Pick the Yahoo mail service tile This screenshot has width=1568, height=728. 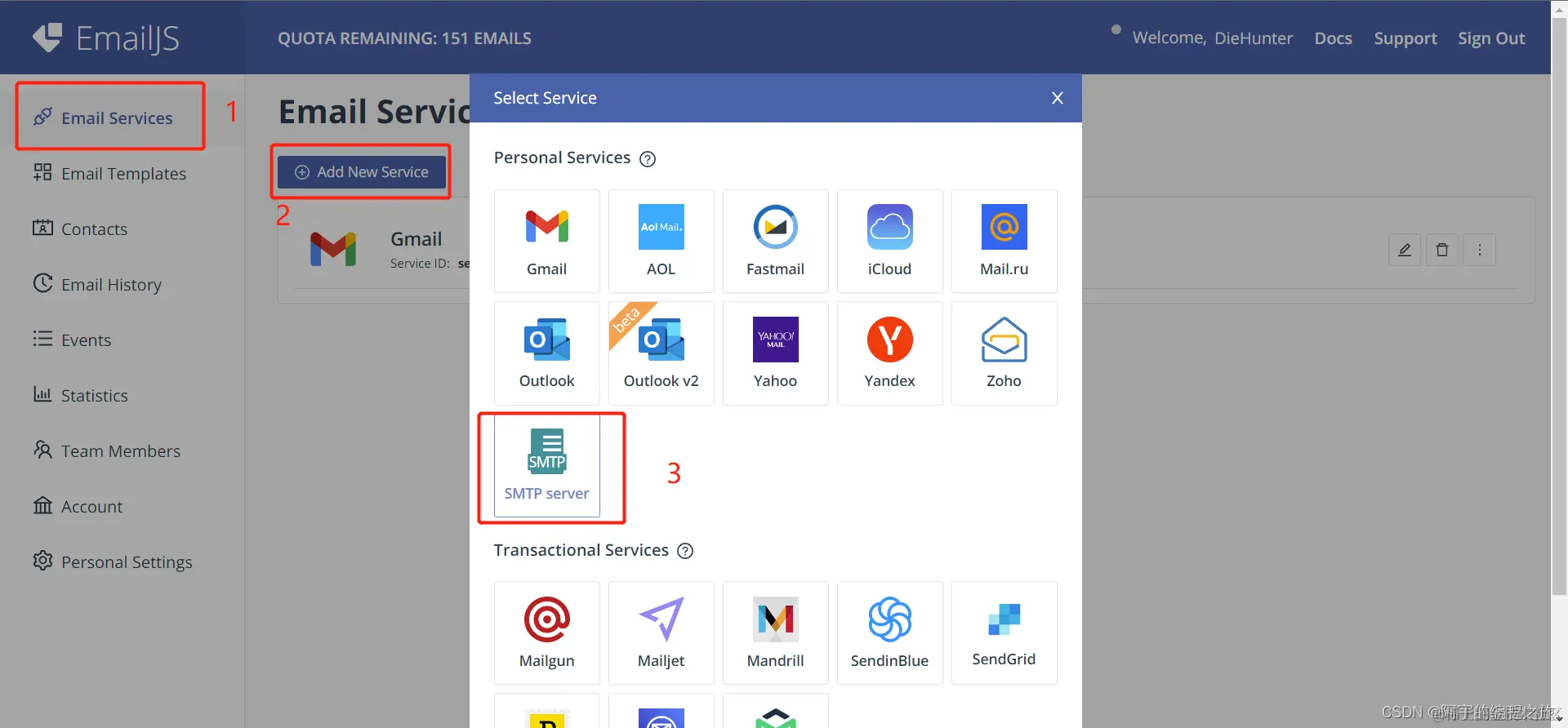(x=775, y=353)
